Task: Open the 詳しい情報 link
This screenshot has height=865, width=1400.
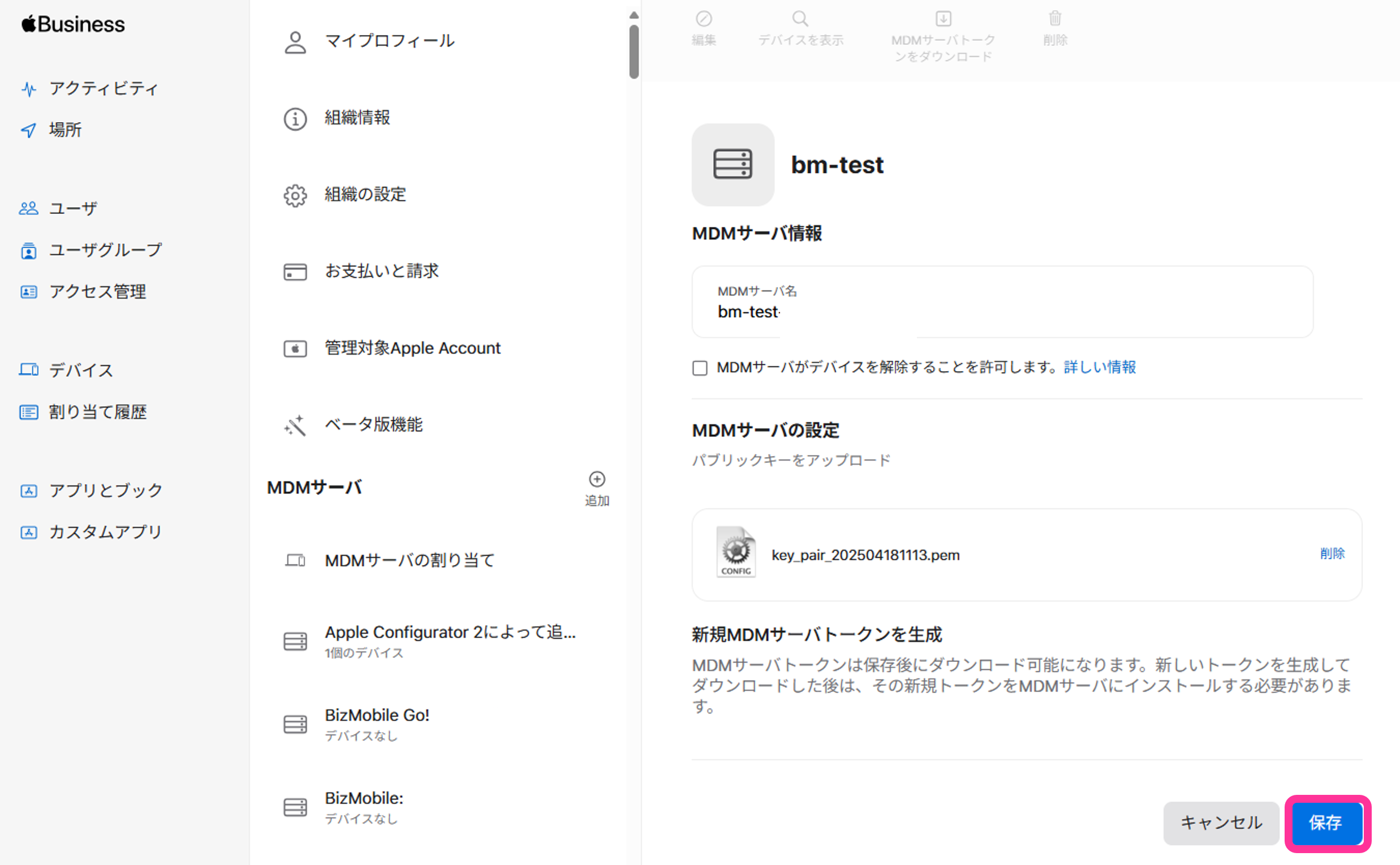Action: point(1099,367)
